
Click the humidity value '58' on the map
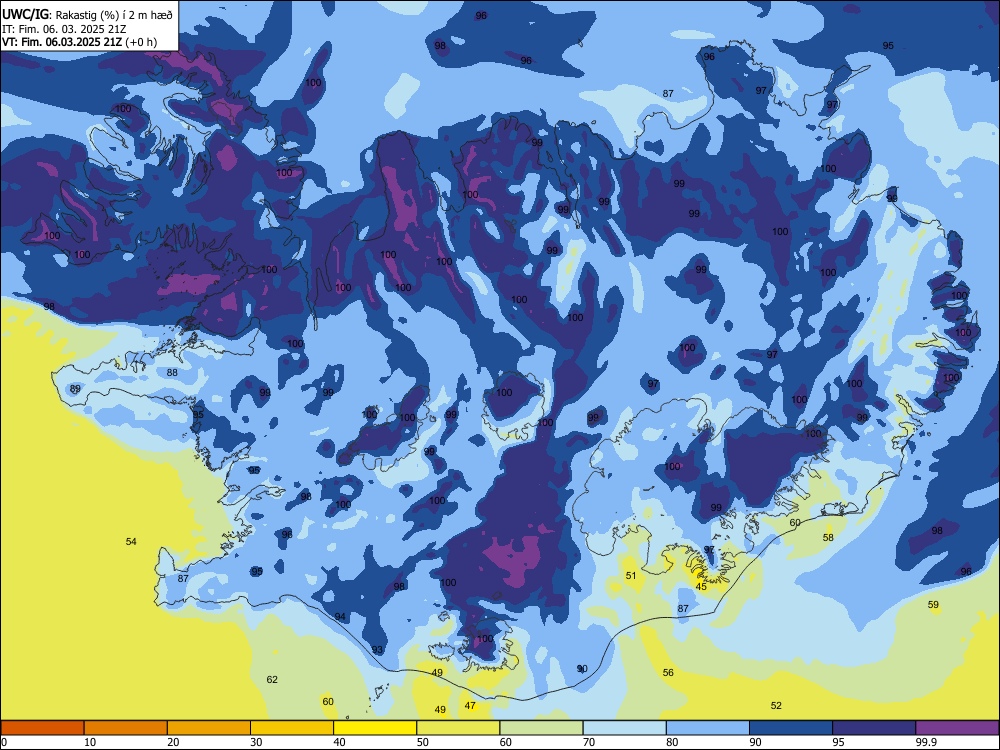(x=828, y=538)
